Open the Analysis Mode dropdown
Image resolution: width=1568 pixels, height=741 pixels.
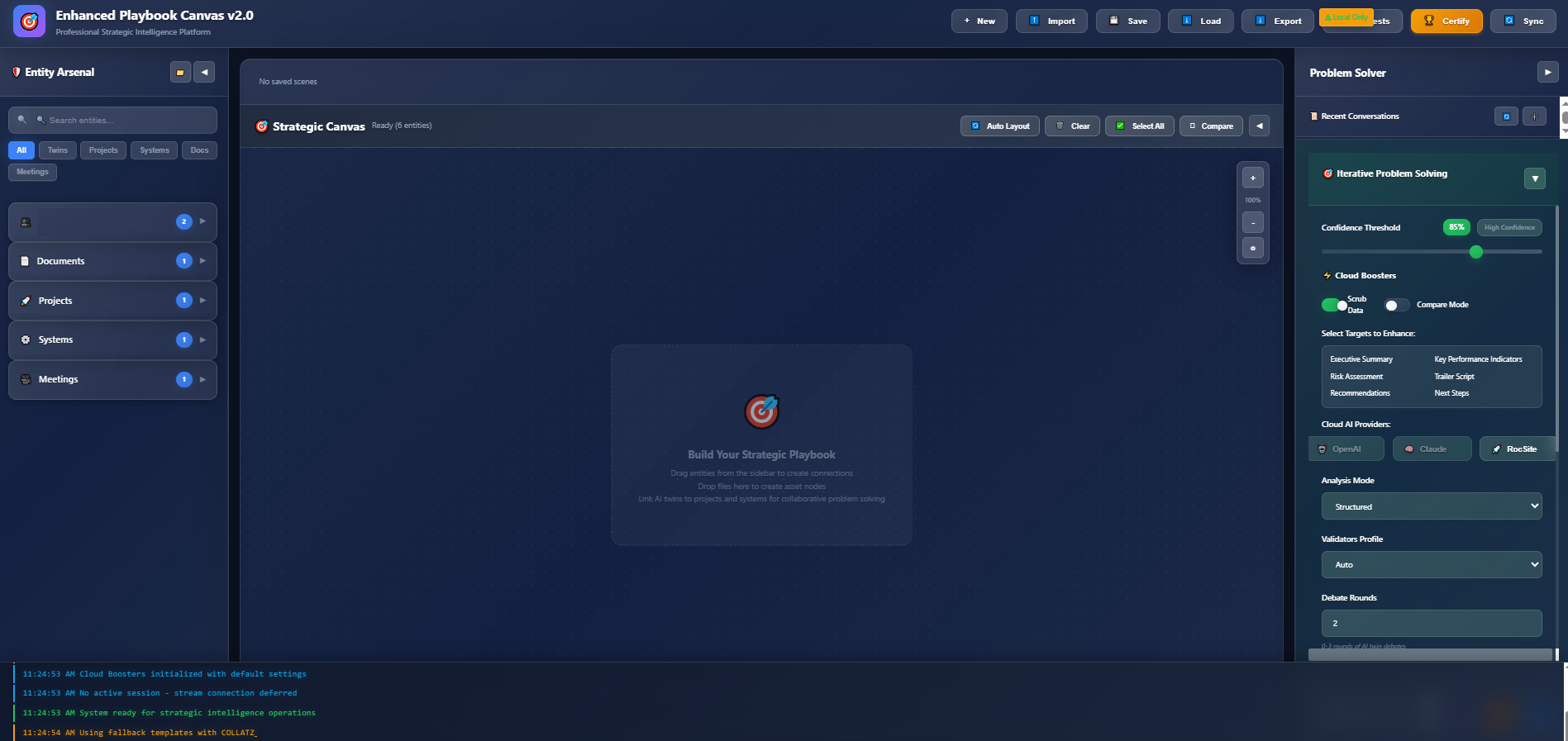pos(1431,506)
